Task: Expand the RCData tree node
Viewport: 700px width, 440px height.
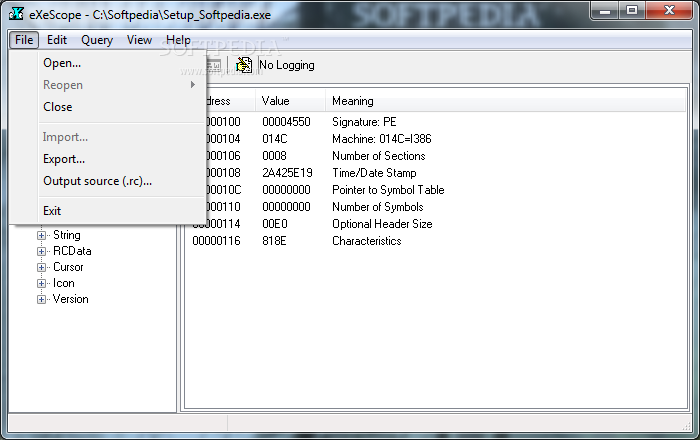Action: coord(41,251)
